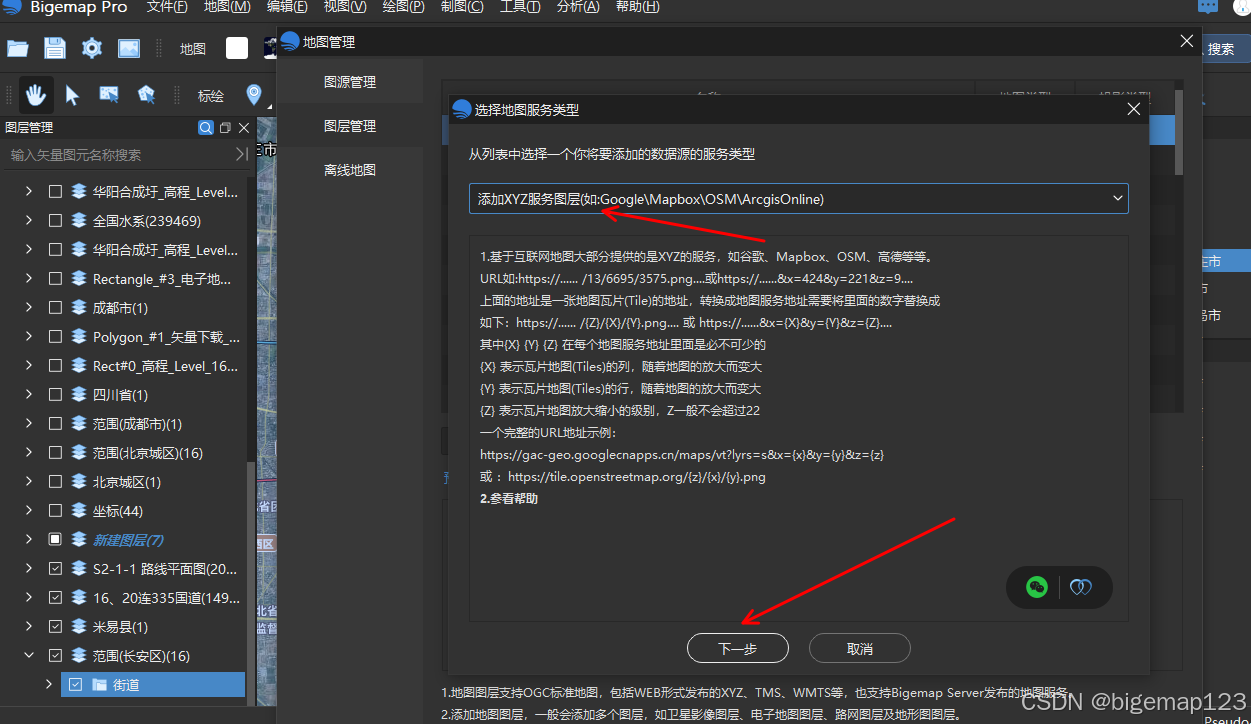Uncheck 街道 folder checkbox

(x=75, y=685)
